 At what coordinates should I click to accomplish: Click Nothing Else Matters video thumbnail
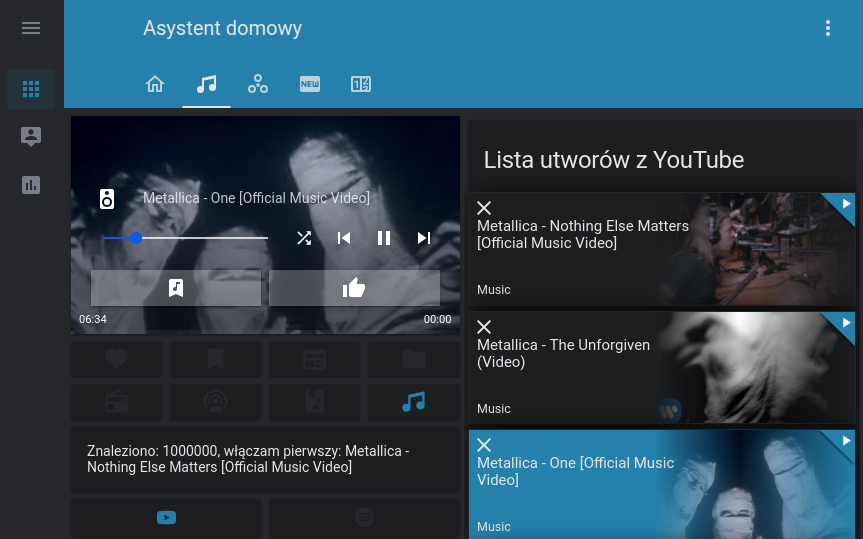click(x=754, y=249)
